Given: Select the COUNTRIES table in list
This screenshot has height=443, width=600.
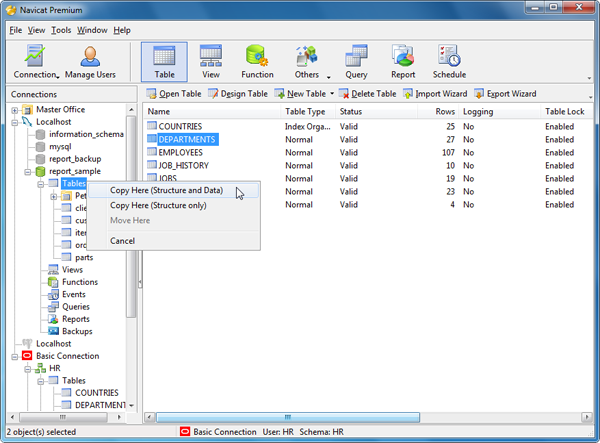Looking at the screenshot, I should (180, 126).
